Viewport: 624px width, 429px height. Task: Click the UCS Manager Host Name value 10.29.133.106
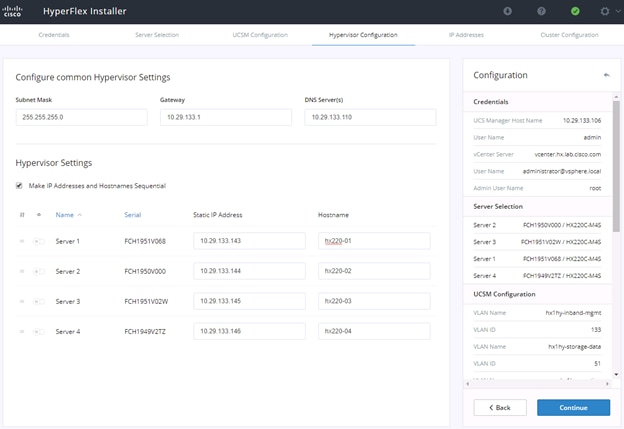[582, 121]
